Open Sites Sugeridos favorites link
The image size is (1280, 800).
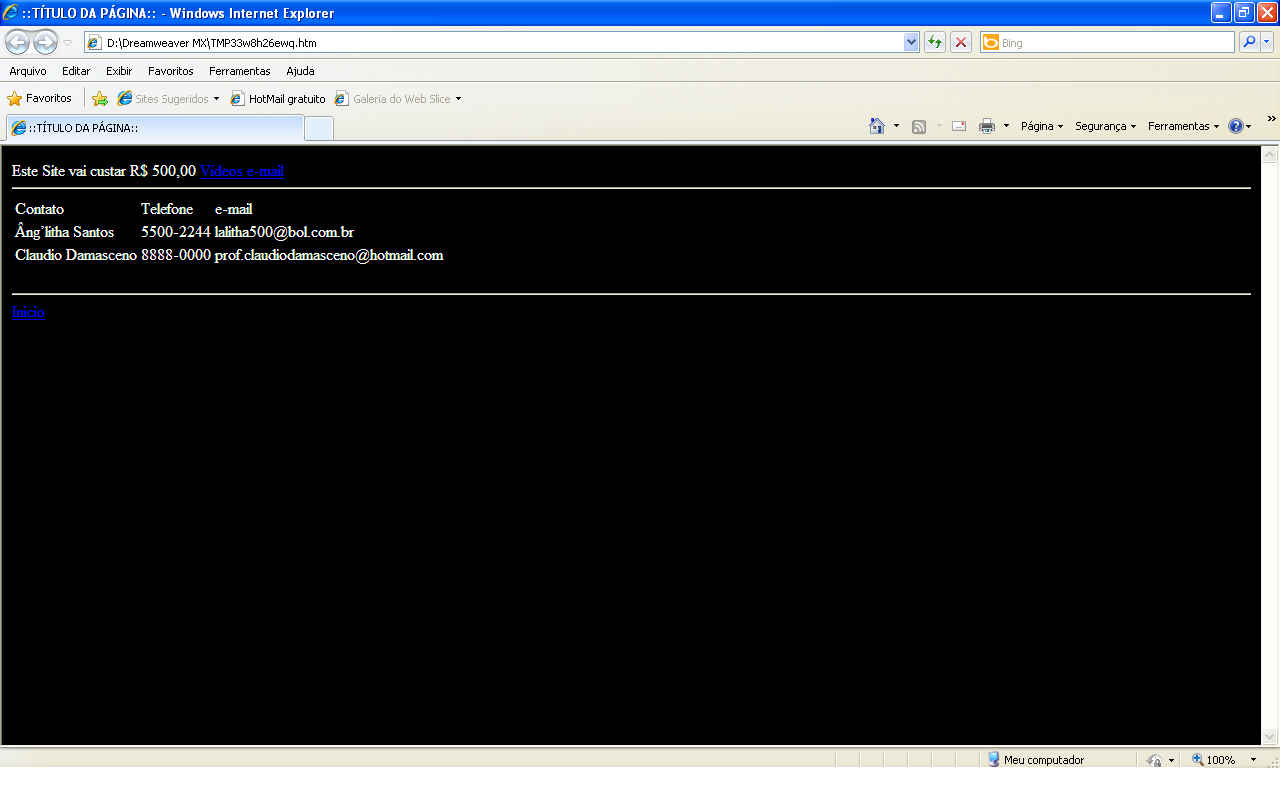pos(168,99)
